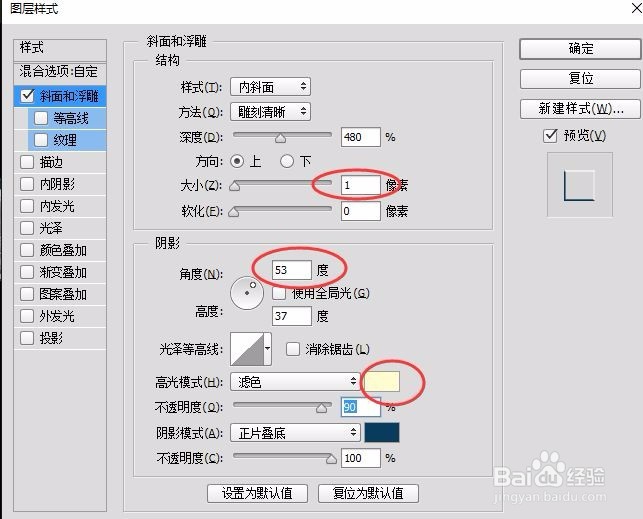Click the angle dial control

pyautogui.click(x=247, y=293)
